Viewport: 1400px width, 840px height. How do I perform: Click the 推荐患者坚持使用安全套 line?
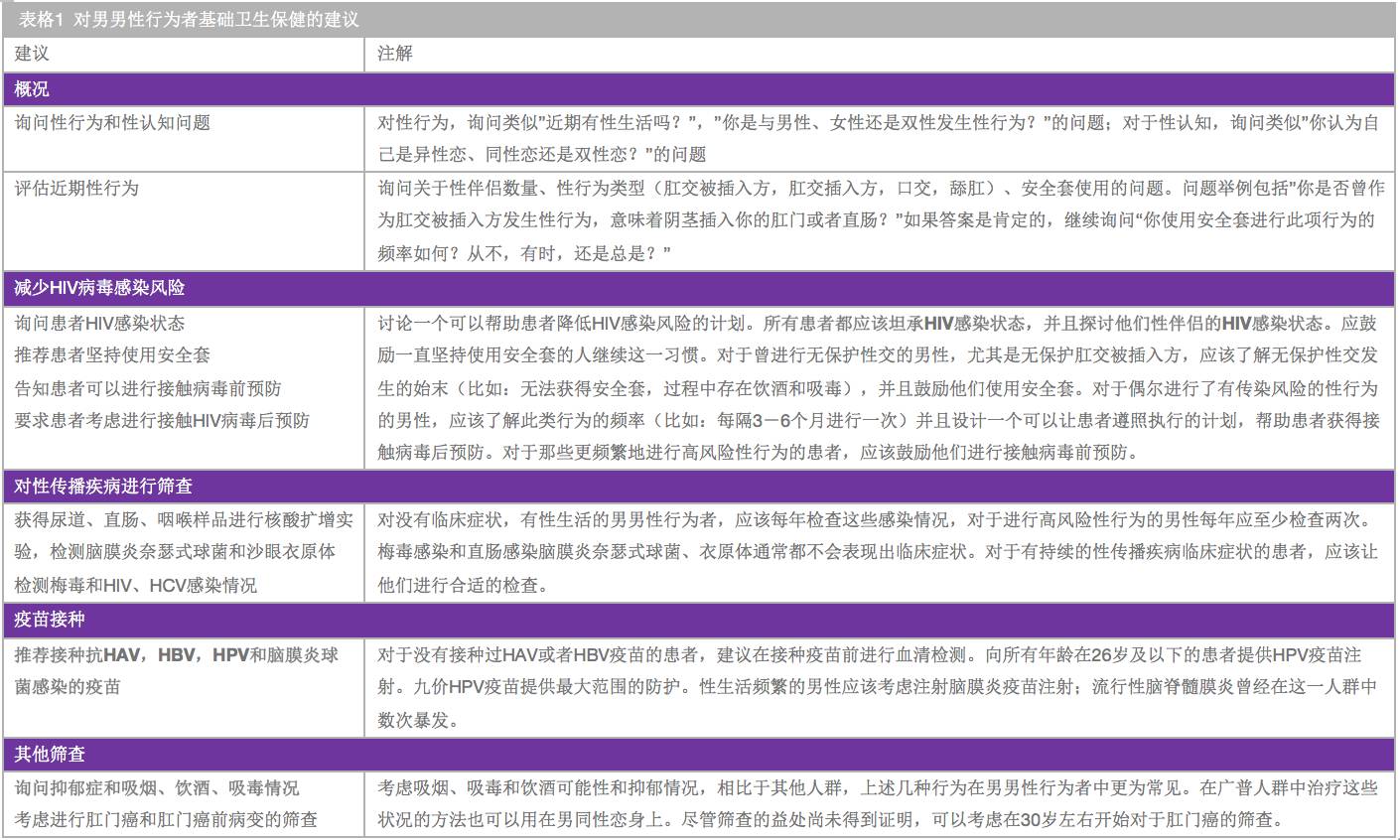click(x=112, y=354)
